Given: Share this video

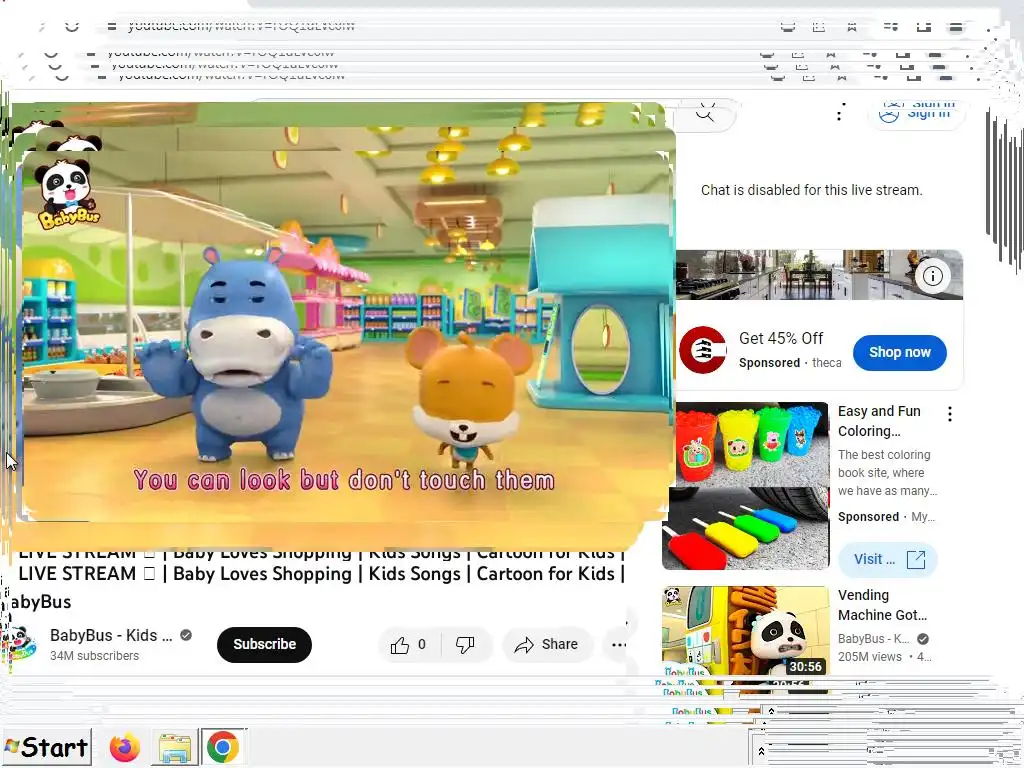Looking at the screenshot, I should pyautogui.click(x=547, y=645).
